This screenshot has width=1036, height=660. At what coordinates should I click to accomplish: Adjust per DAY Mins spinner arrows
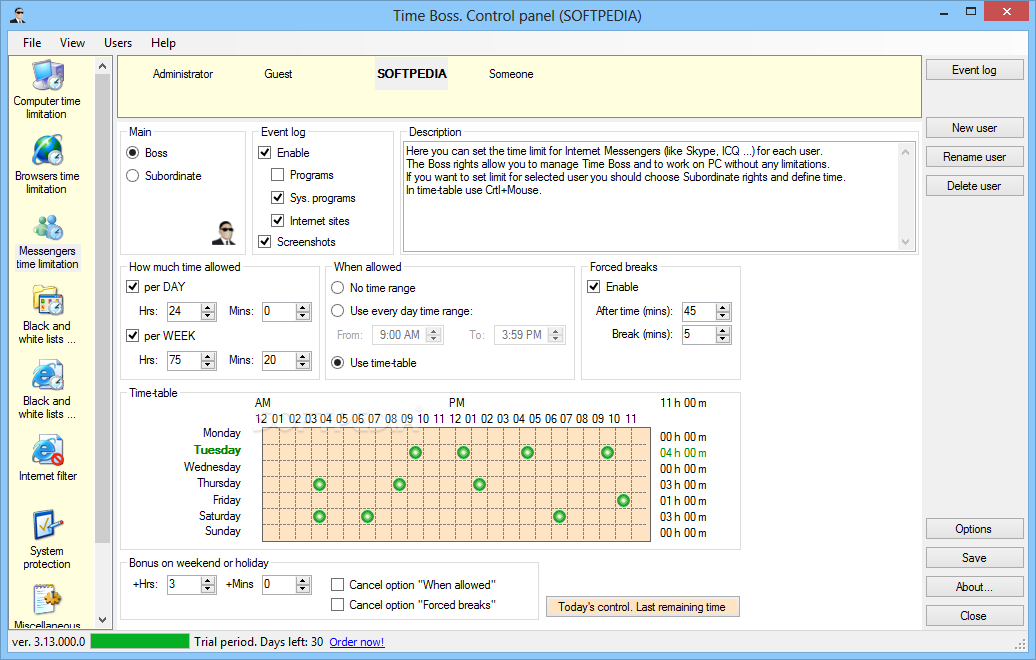[x=303, y=312]
